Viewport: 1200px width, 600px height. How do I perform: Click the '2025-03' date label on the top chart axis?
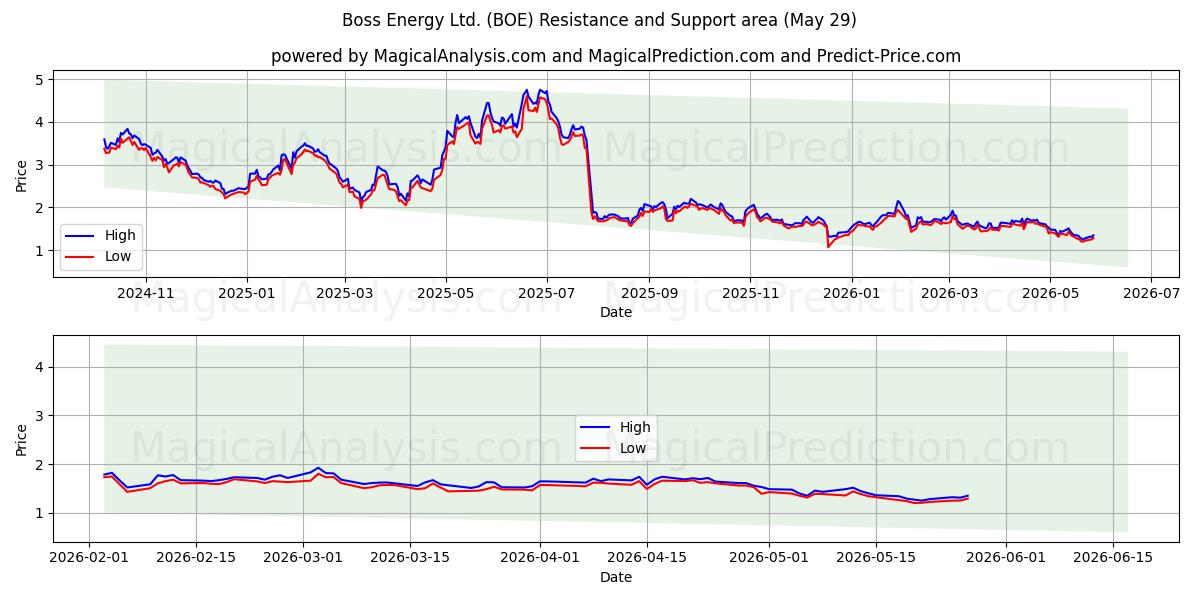tap(345, 294)
